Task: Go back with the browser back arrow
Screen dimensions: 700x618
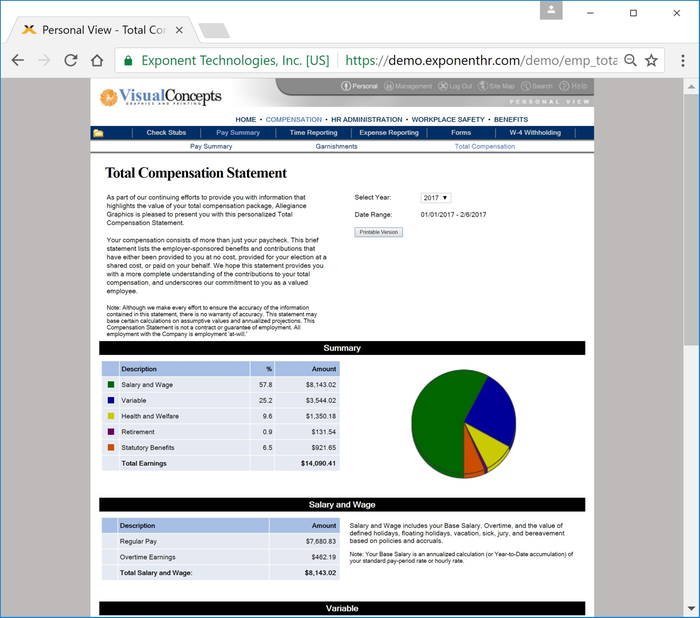Action: click(x=18, y=60)
